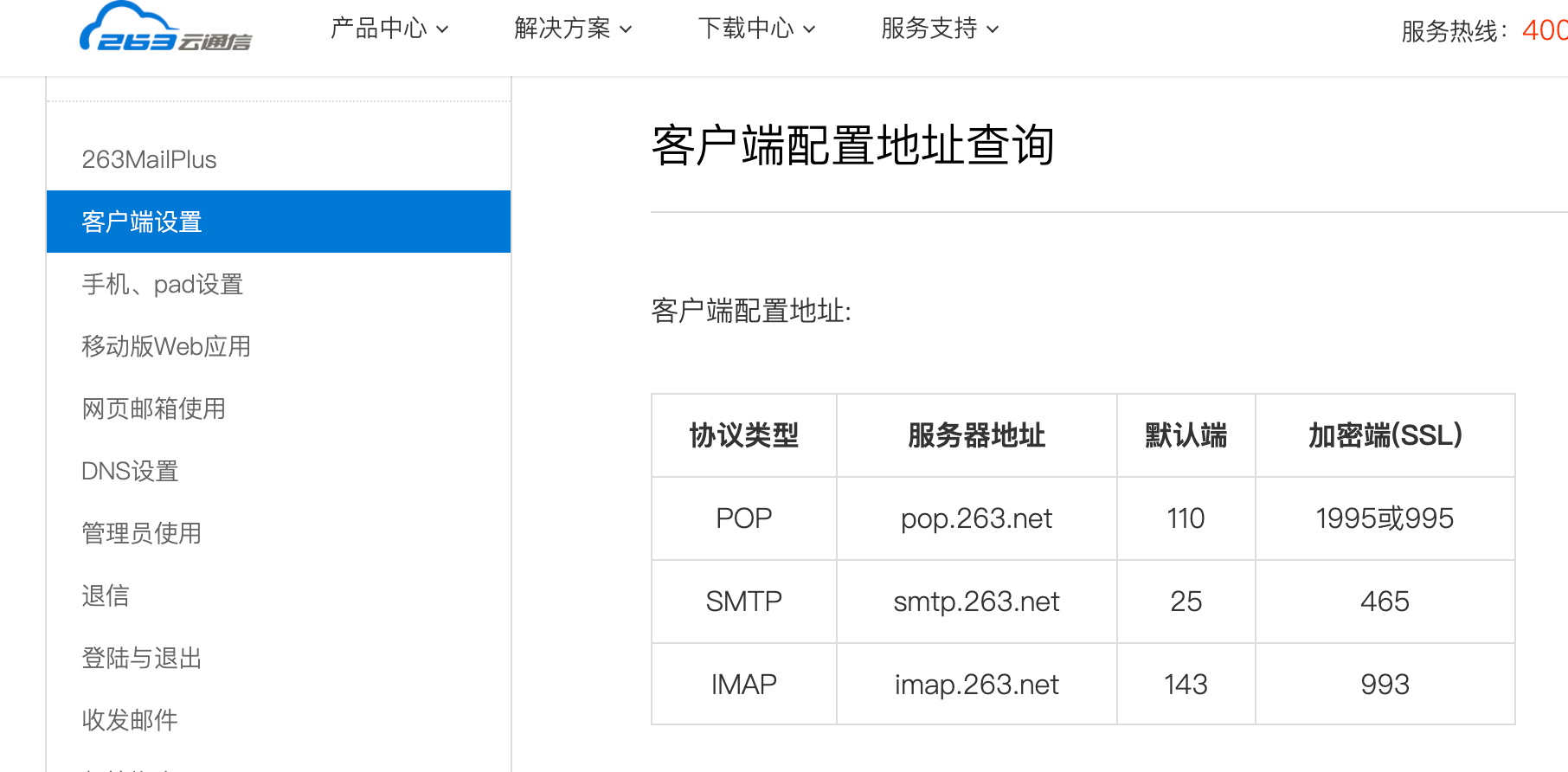Click the IMAP default port 143
The width and height of the screenshot is (1568, 772).
coord(1186,685)
